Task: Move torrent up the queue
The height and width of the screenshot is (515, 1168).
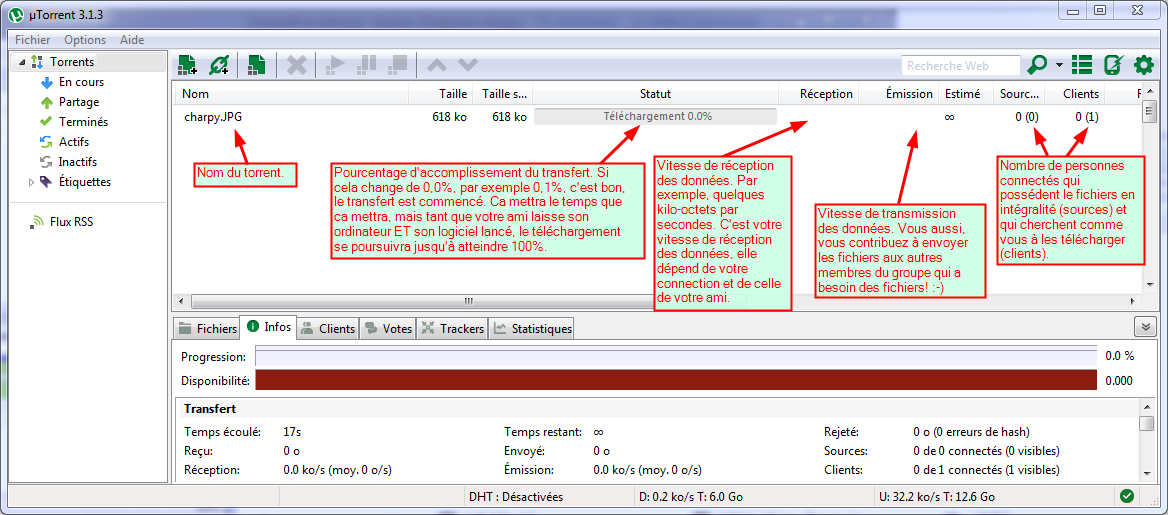Action: [x=437, y=65]
